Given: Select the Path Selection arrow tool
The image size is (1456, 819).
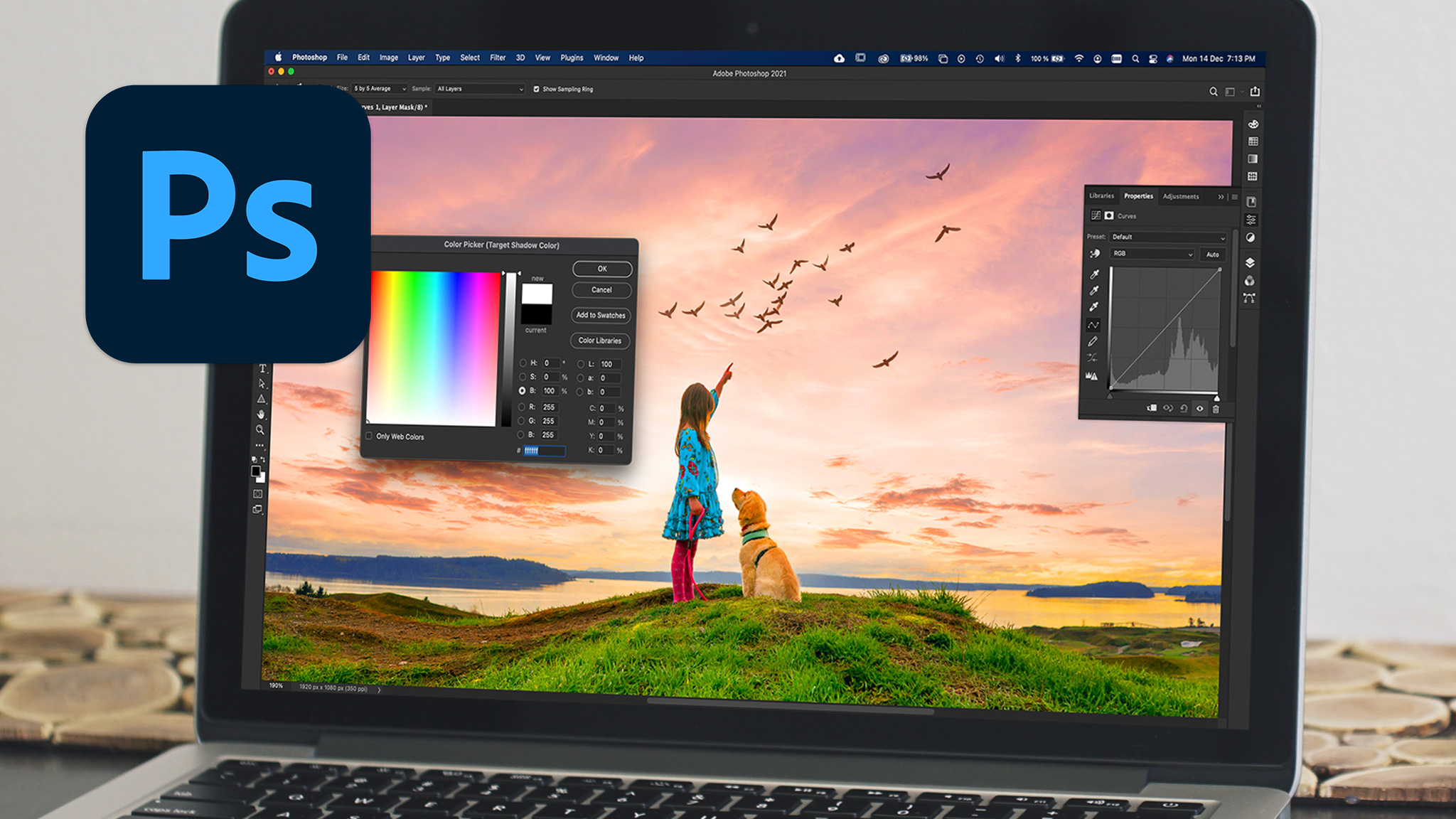Looking at the screenshot, I should (x=262, y=384).
